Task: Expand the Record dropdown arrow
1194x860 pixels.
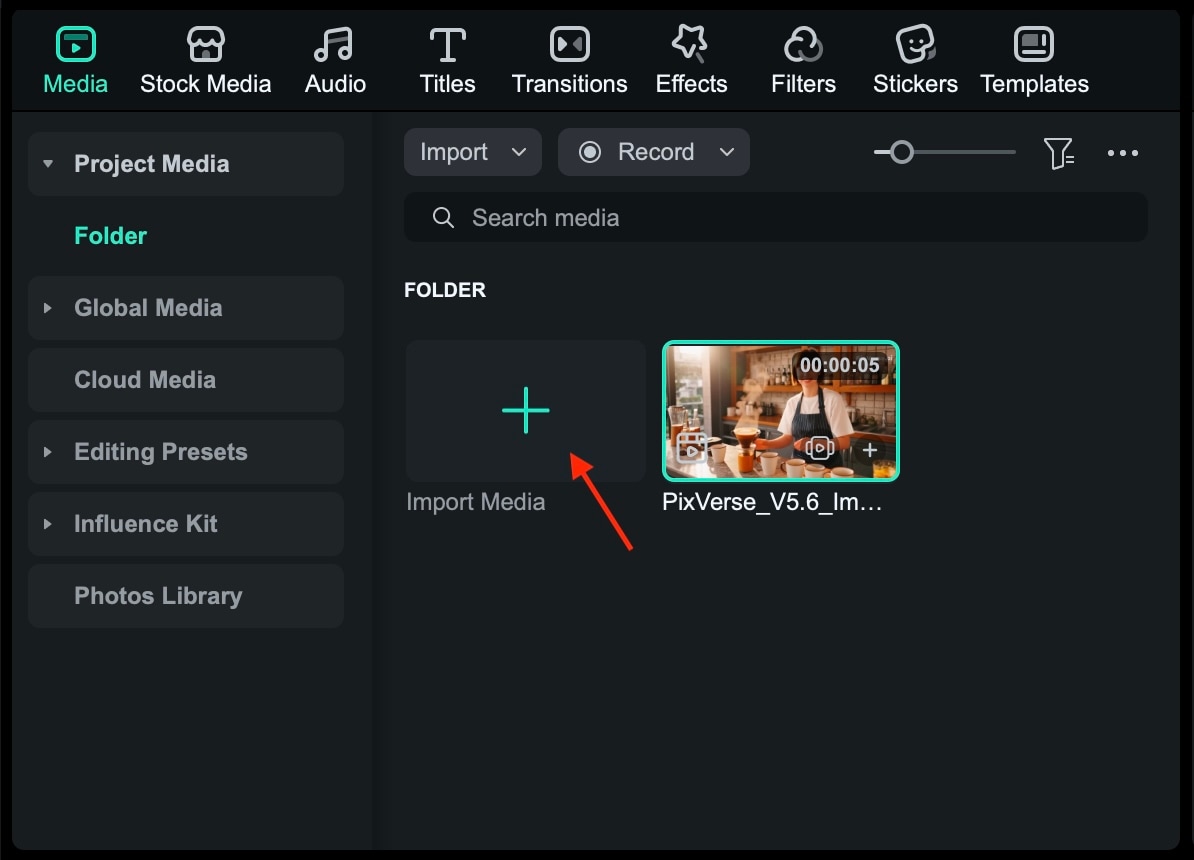Action: coord(727,152)
